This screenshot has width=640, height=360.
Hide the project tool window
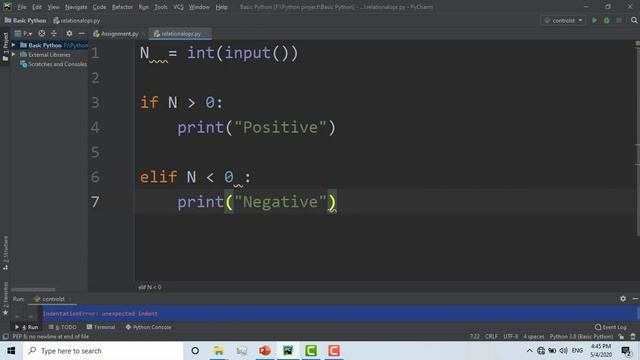pyautogui.click(x=81, y=33)
